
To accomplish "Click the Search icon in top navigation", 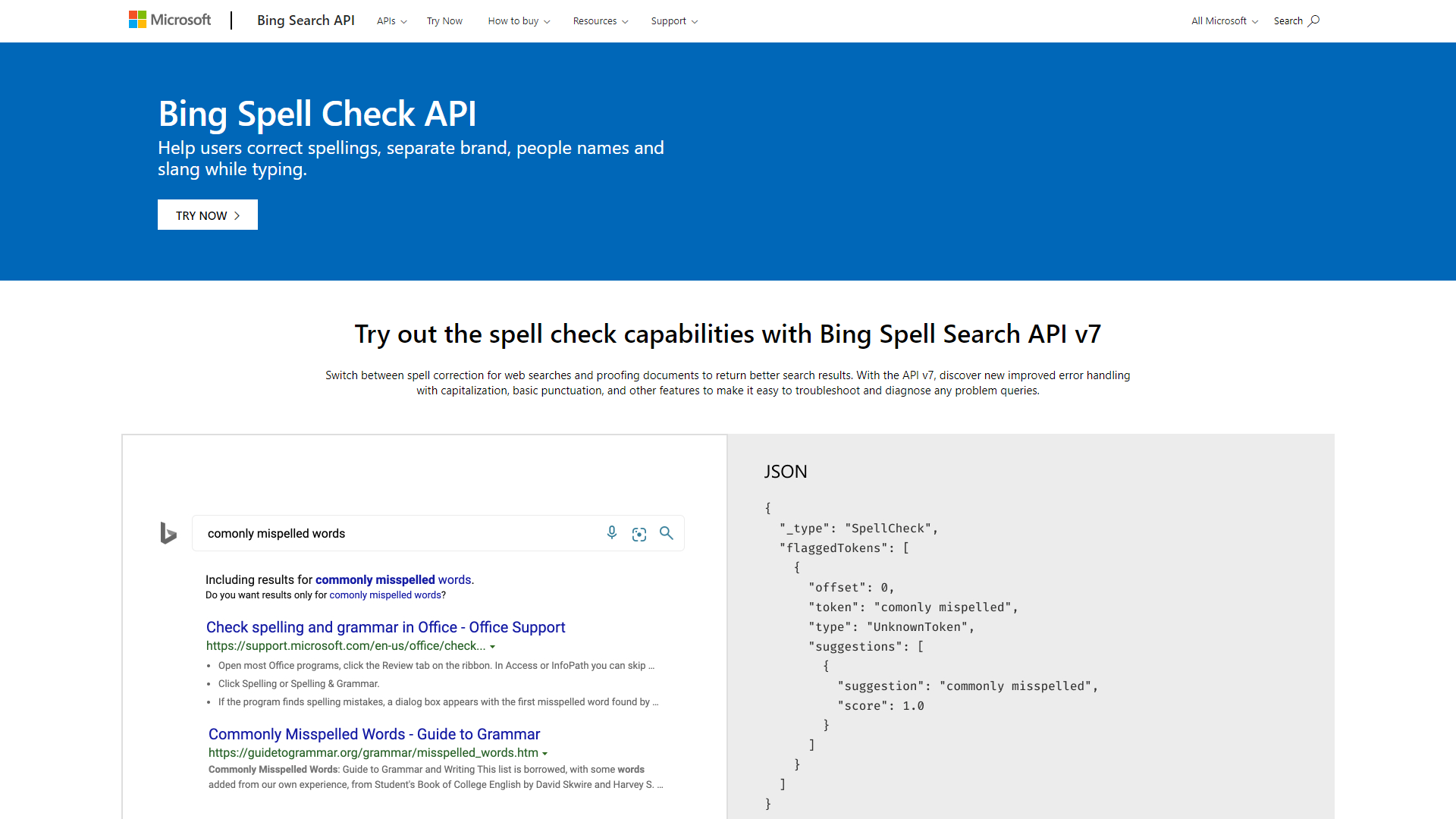I will [x=1313, y=20].
